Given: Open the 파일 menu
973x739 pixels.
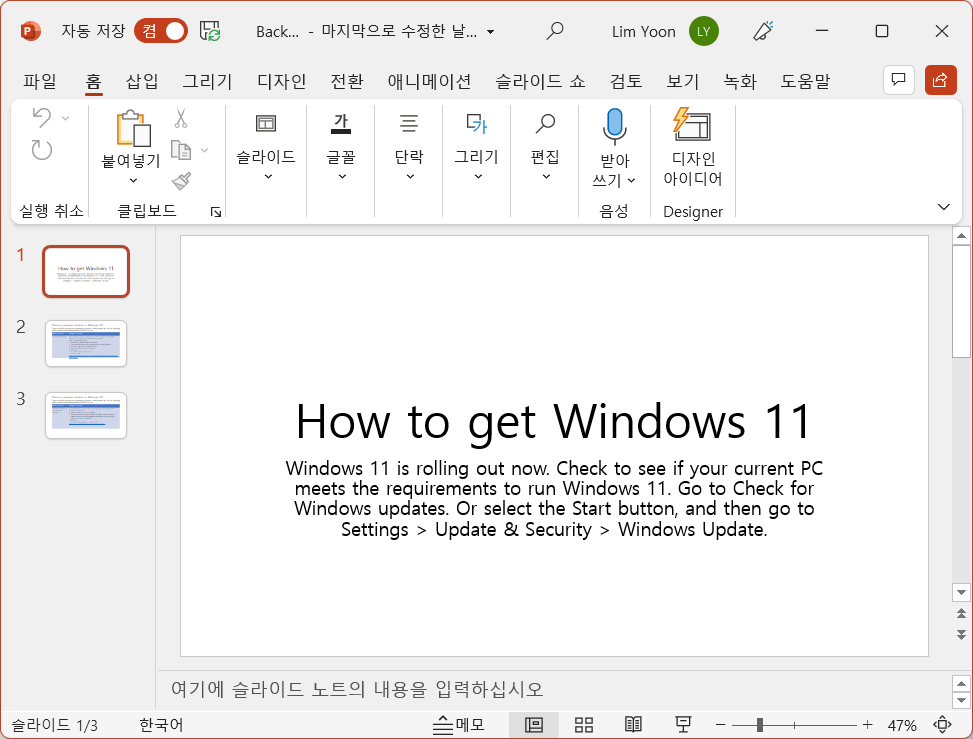Looking at the screenshot, I should (x=40, y=81).
